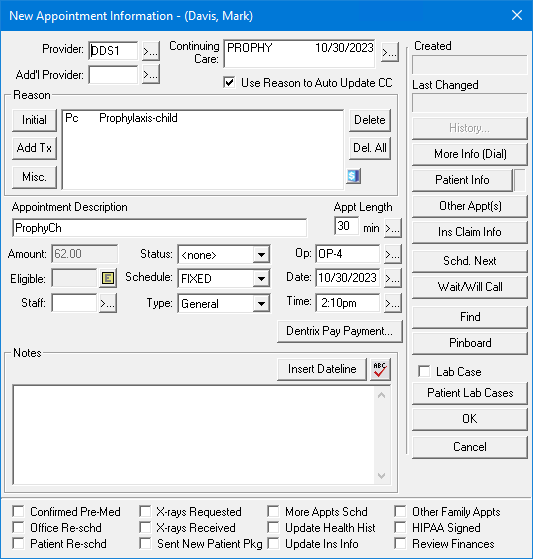Screen dimensions: 533x559
Task: Click the Insert Dateline button
Action: [x=322, y=369]
